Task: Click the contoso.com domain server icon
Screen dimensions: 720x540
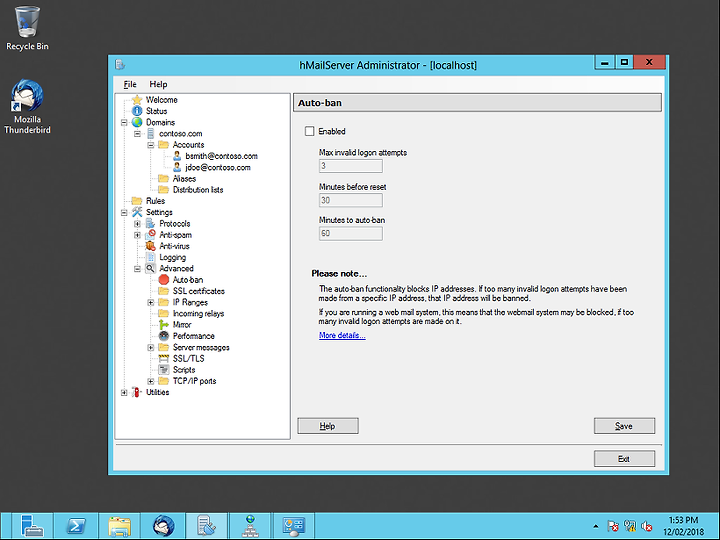Action: (x=150, y=134)
